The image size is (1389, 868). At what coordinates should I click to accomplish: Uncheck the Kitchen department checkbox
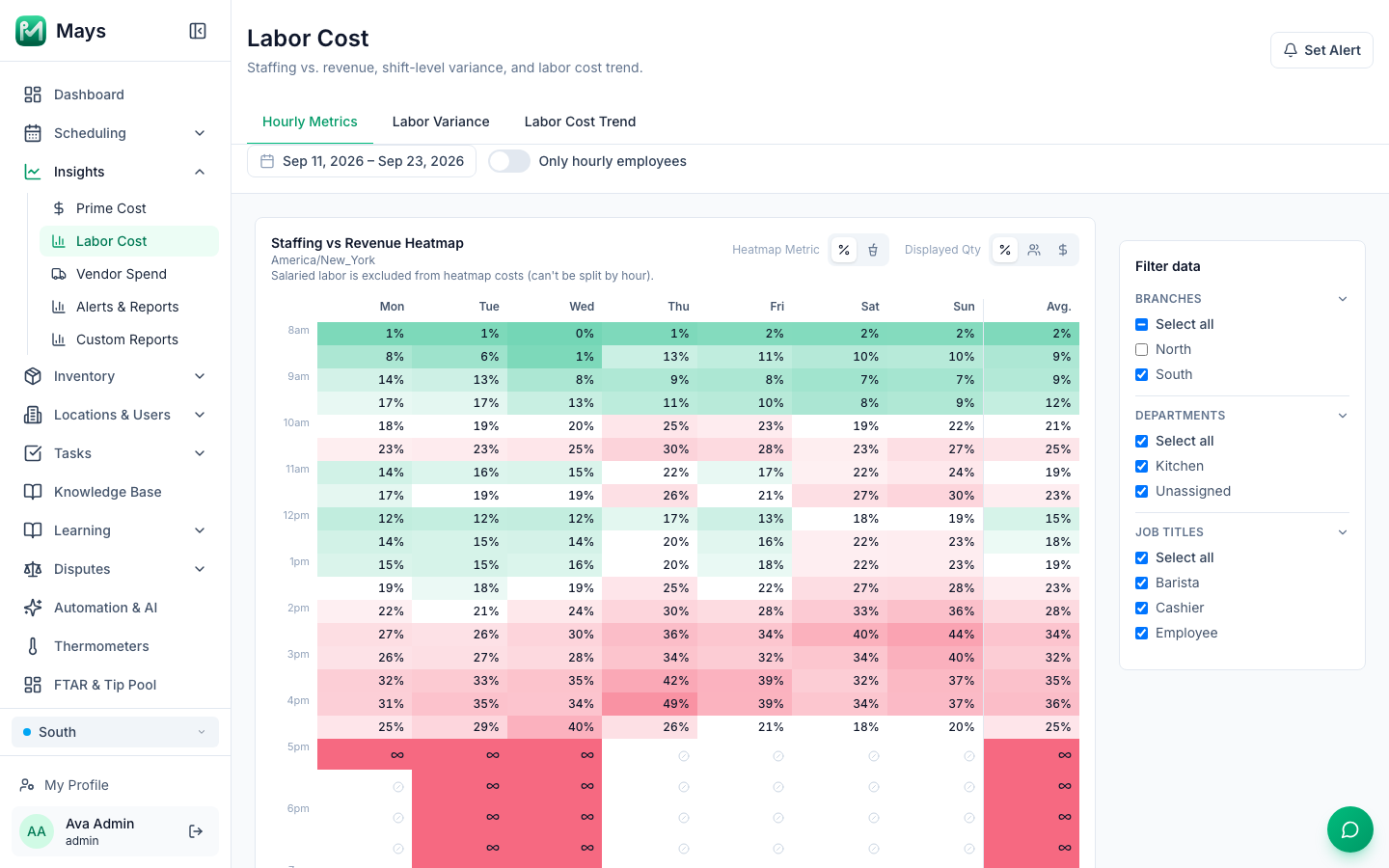pyautogui.click(x=1142, y=466)
